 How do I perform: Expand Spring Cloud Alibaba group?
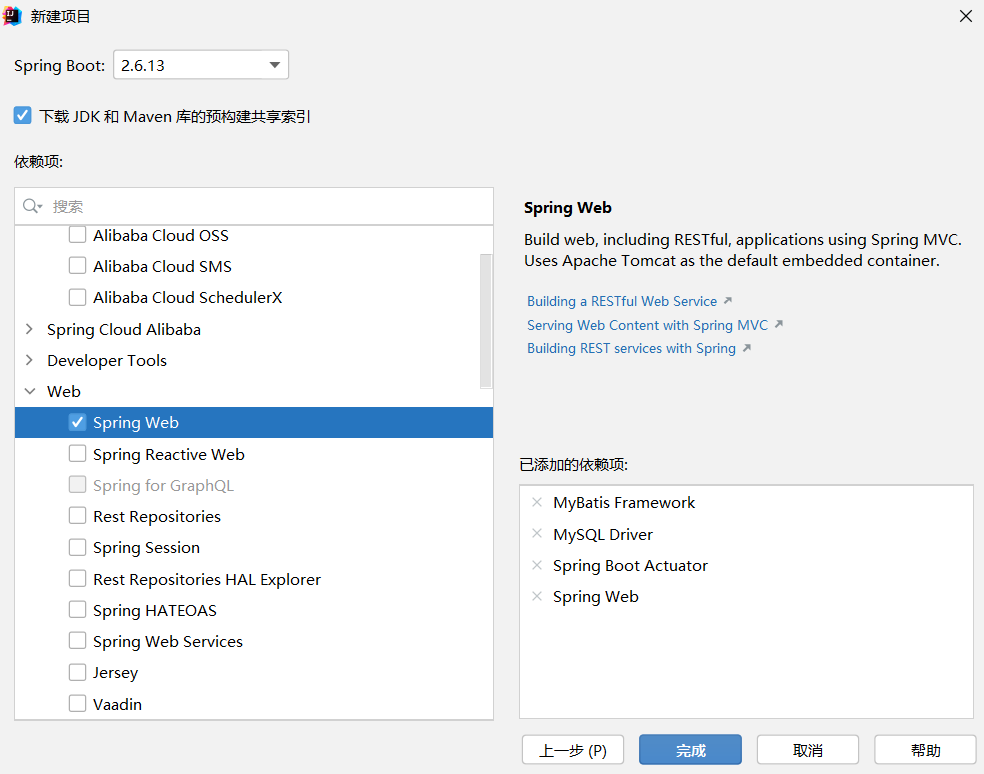pyautogui.click(x=29, y=329)
